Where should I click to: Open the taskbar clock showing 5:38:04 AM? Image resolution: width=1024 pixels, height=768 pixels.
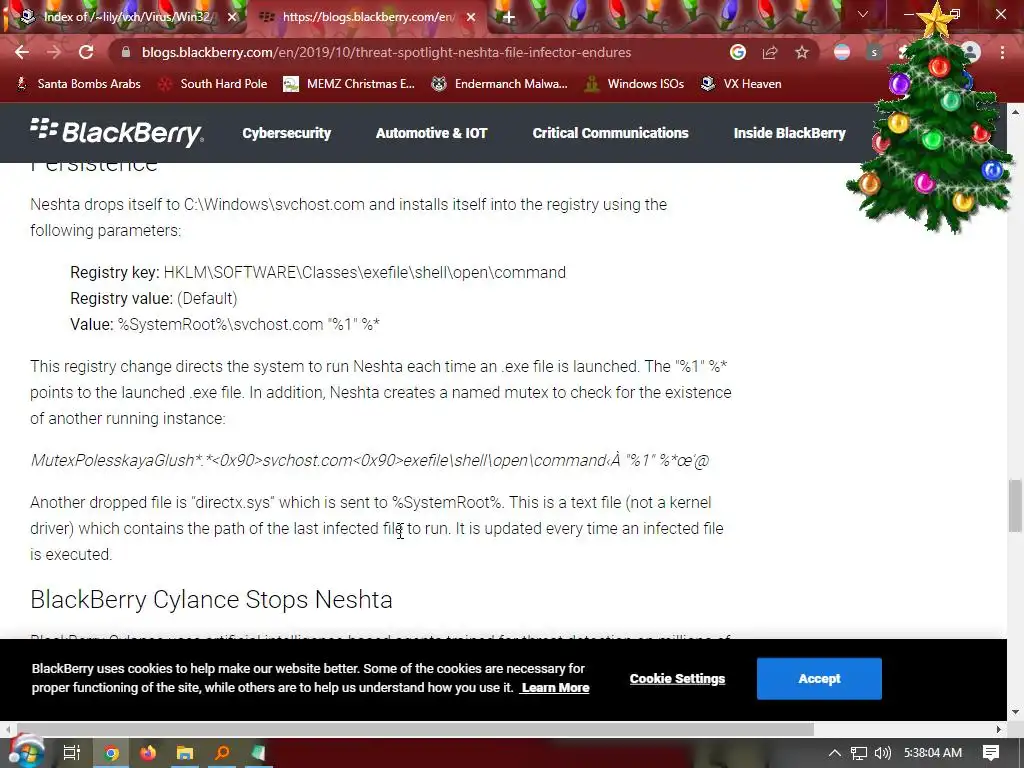(x=933, y=753)
